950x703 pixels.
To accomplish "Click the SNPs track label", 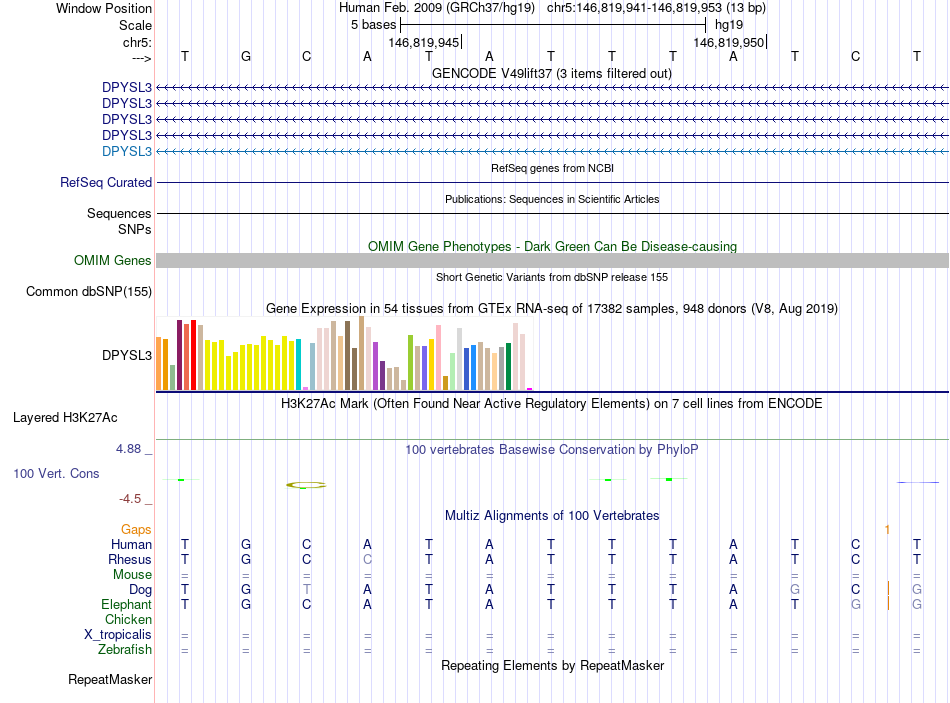I will (x=135, y=229).
